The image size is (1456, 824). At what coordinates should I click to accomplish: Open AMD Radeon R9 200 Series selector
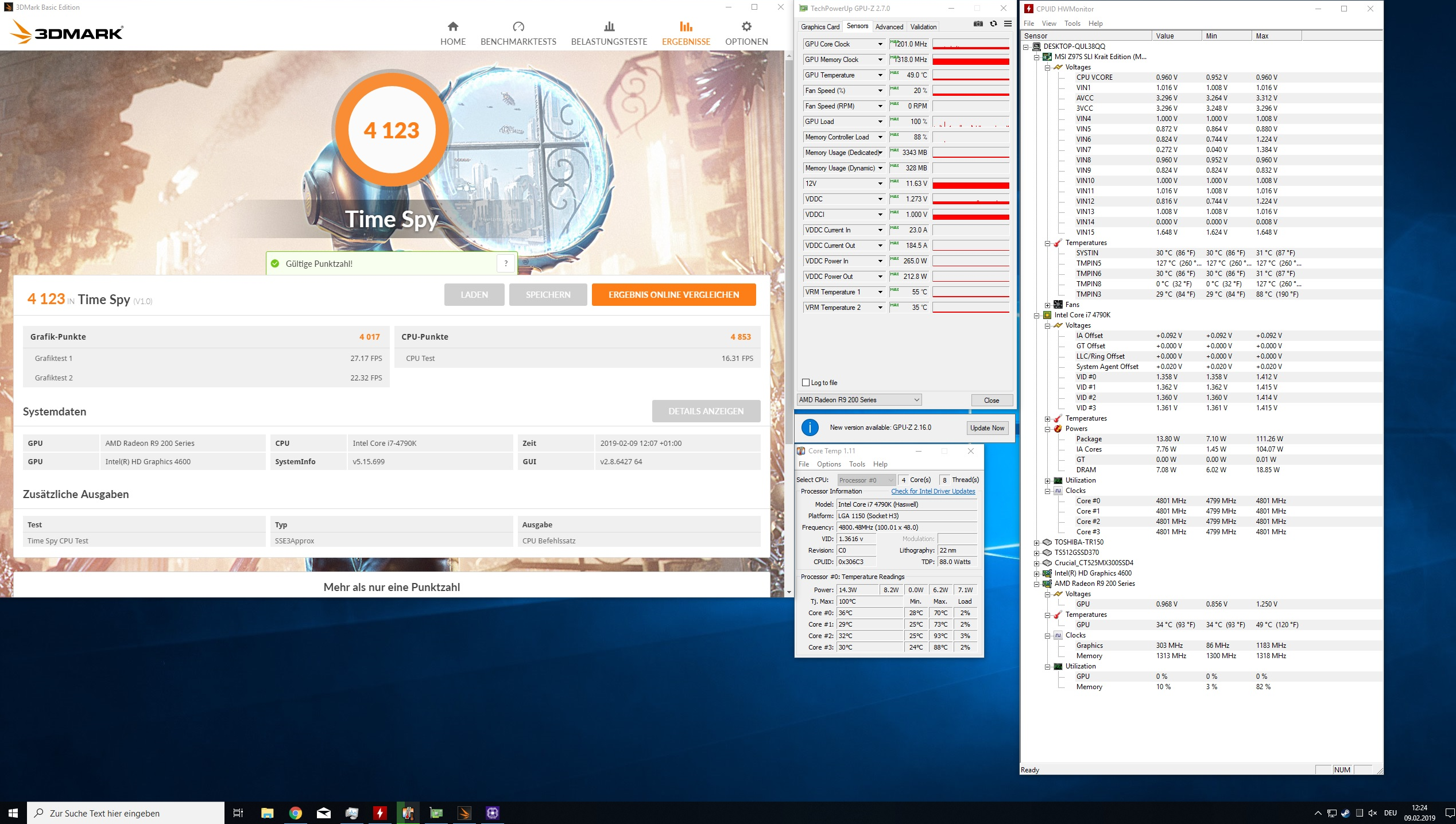(x=859, y=400)
